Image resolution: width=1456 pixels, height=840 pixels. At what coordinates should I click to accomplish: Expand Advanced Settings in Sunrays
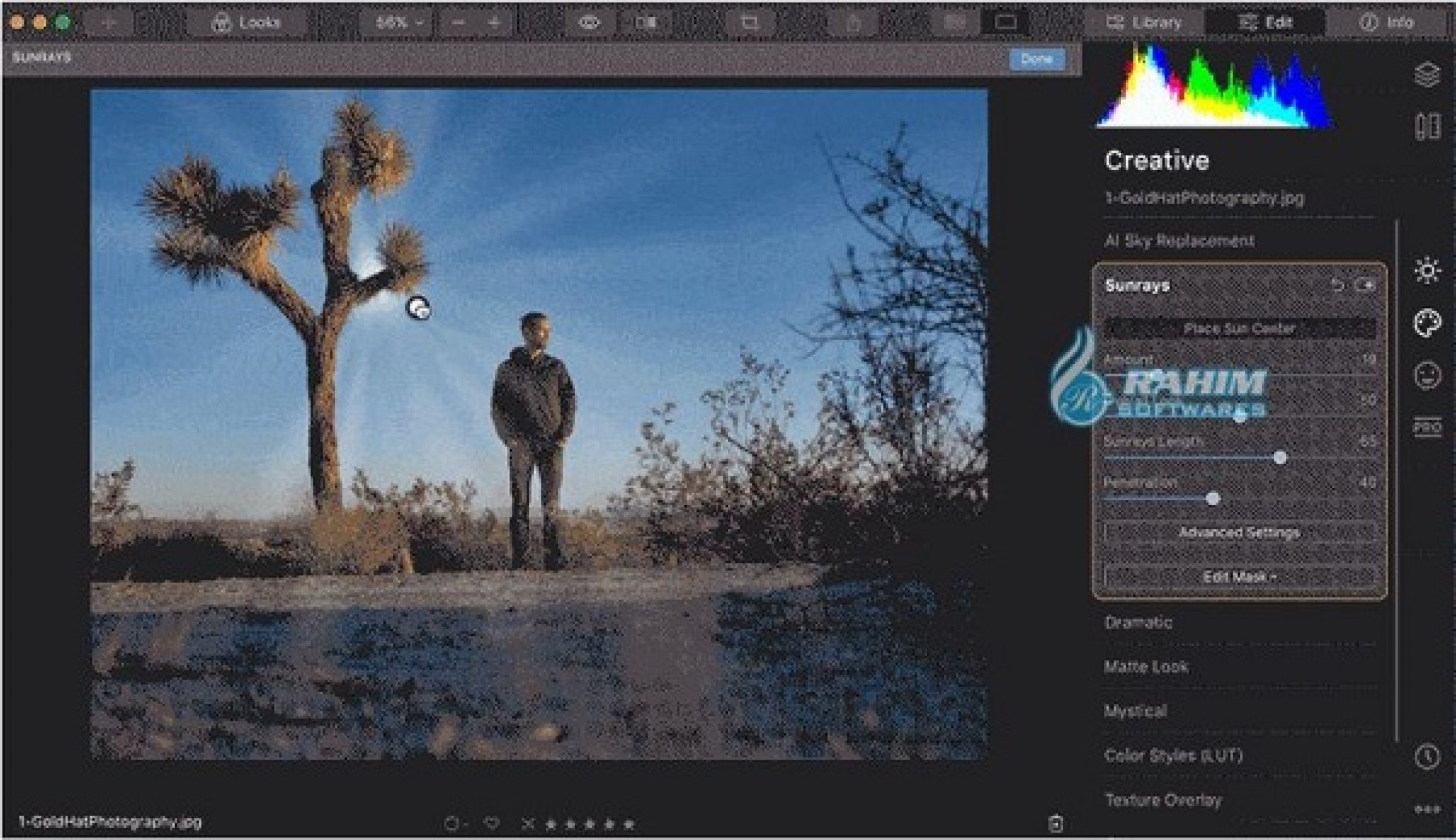(1239, 532)
